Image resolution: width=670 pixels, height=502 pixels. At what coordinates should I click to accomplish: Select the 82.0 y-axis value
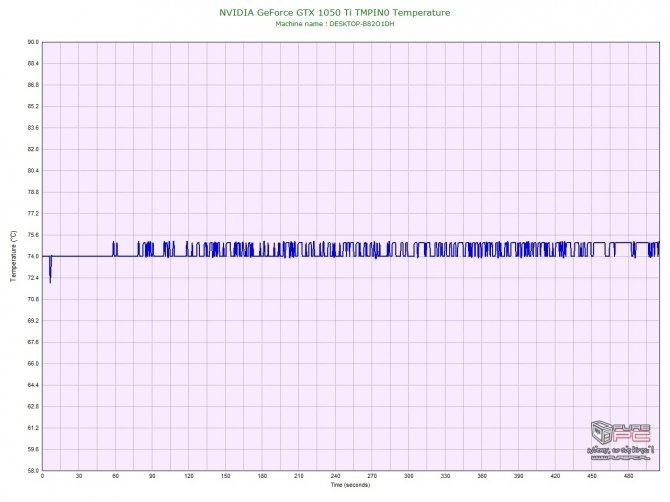coord(33,149)
